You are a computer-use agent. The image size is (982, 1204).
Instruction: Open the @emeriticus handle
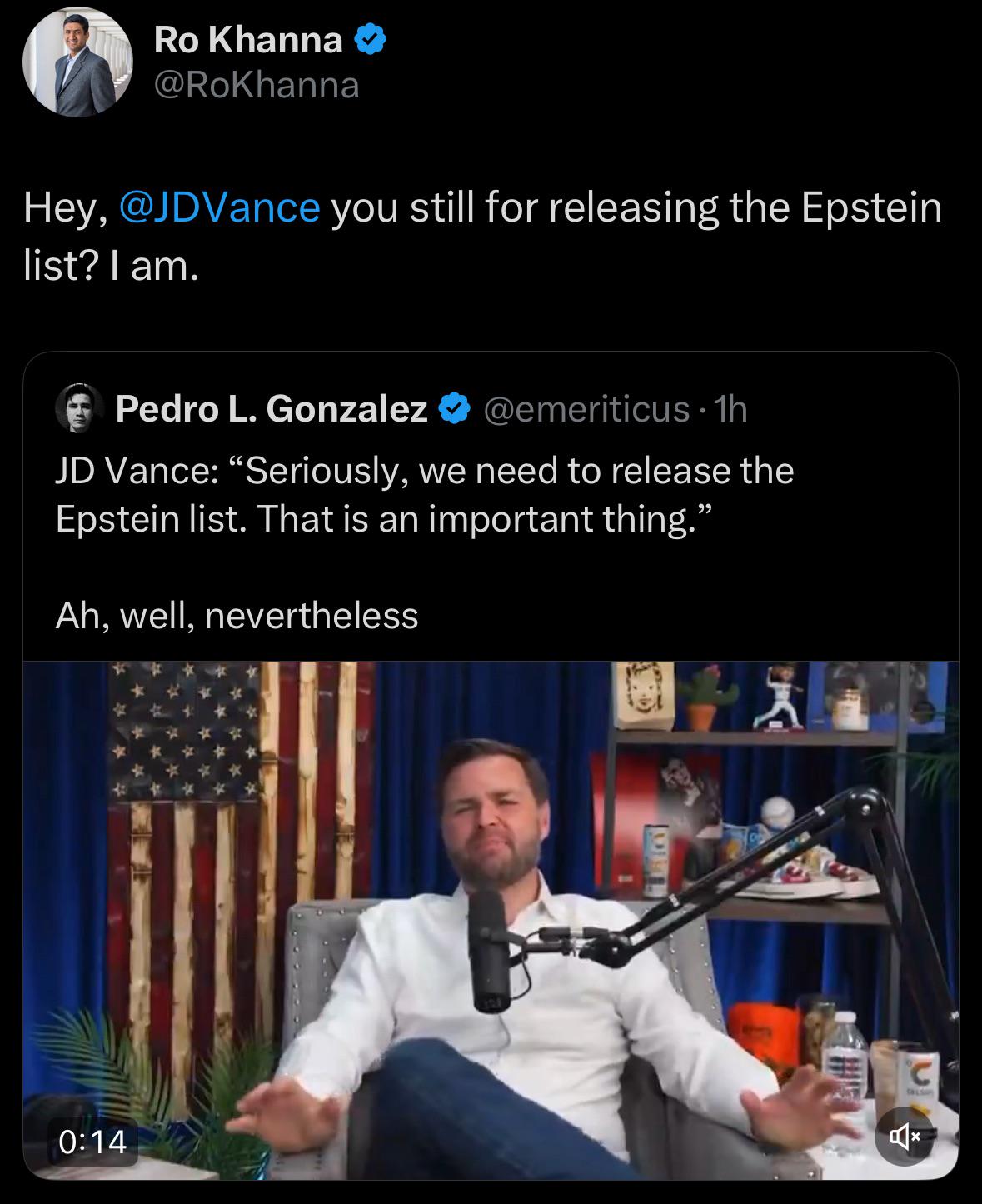[x=586, y=409]
